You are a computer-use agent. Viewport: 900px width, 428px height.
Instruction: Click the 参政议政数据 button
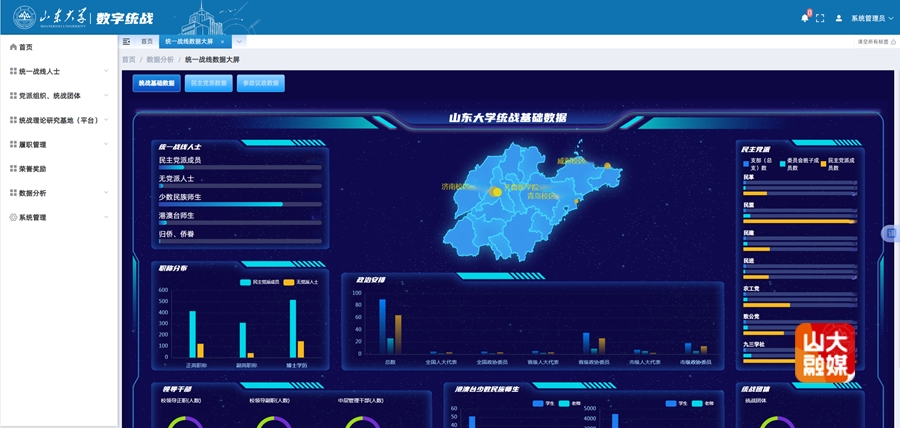click(x=261, y=83)
